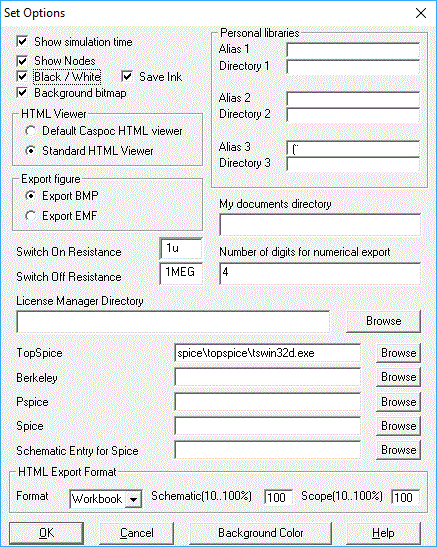Uncheck the Show Nodes checkbox

point(22,61)
